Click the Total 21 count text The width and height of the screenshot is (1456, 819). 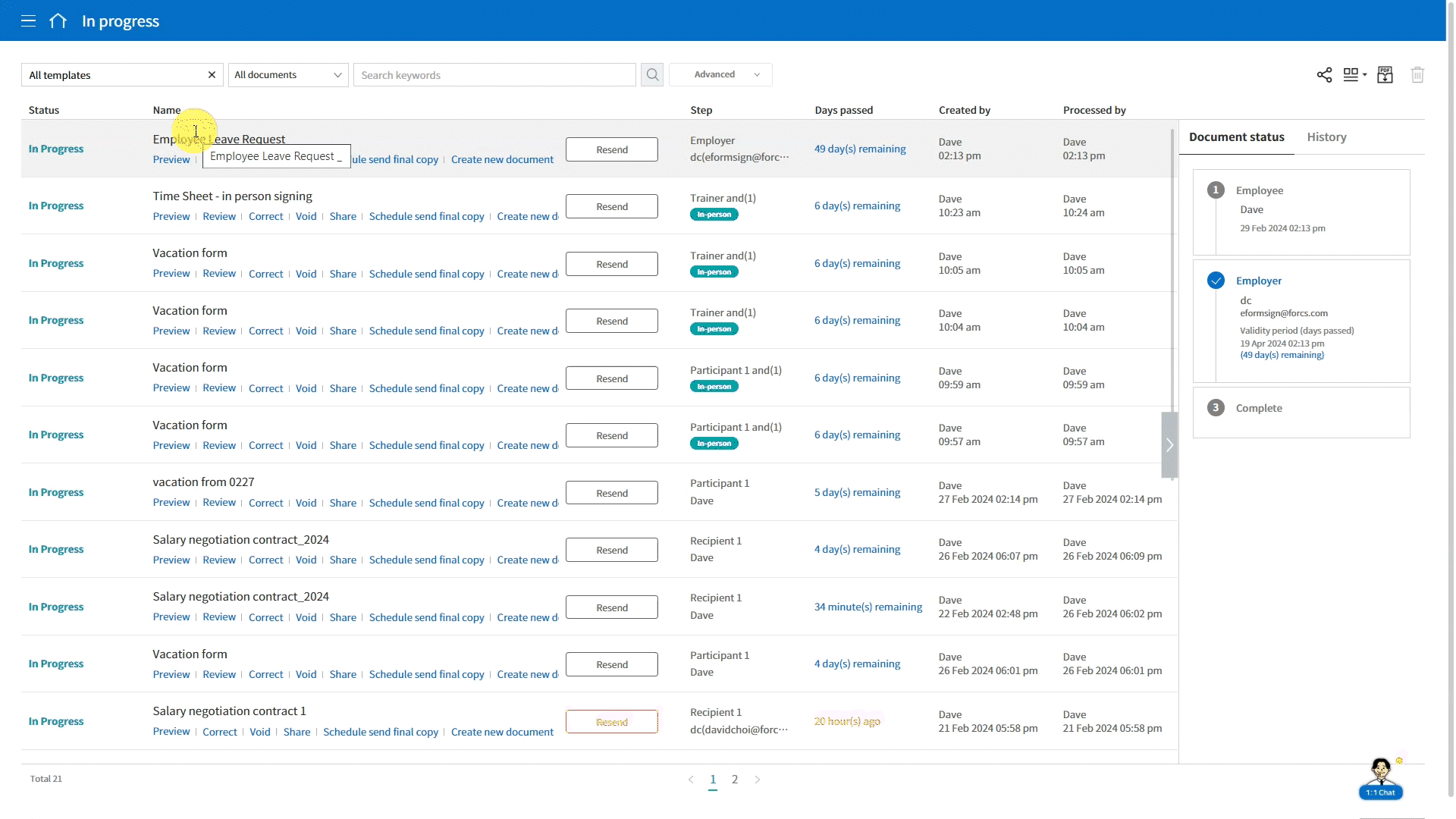pyautogui.click(x=46, y=780)
